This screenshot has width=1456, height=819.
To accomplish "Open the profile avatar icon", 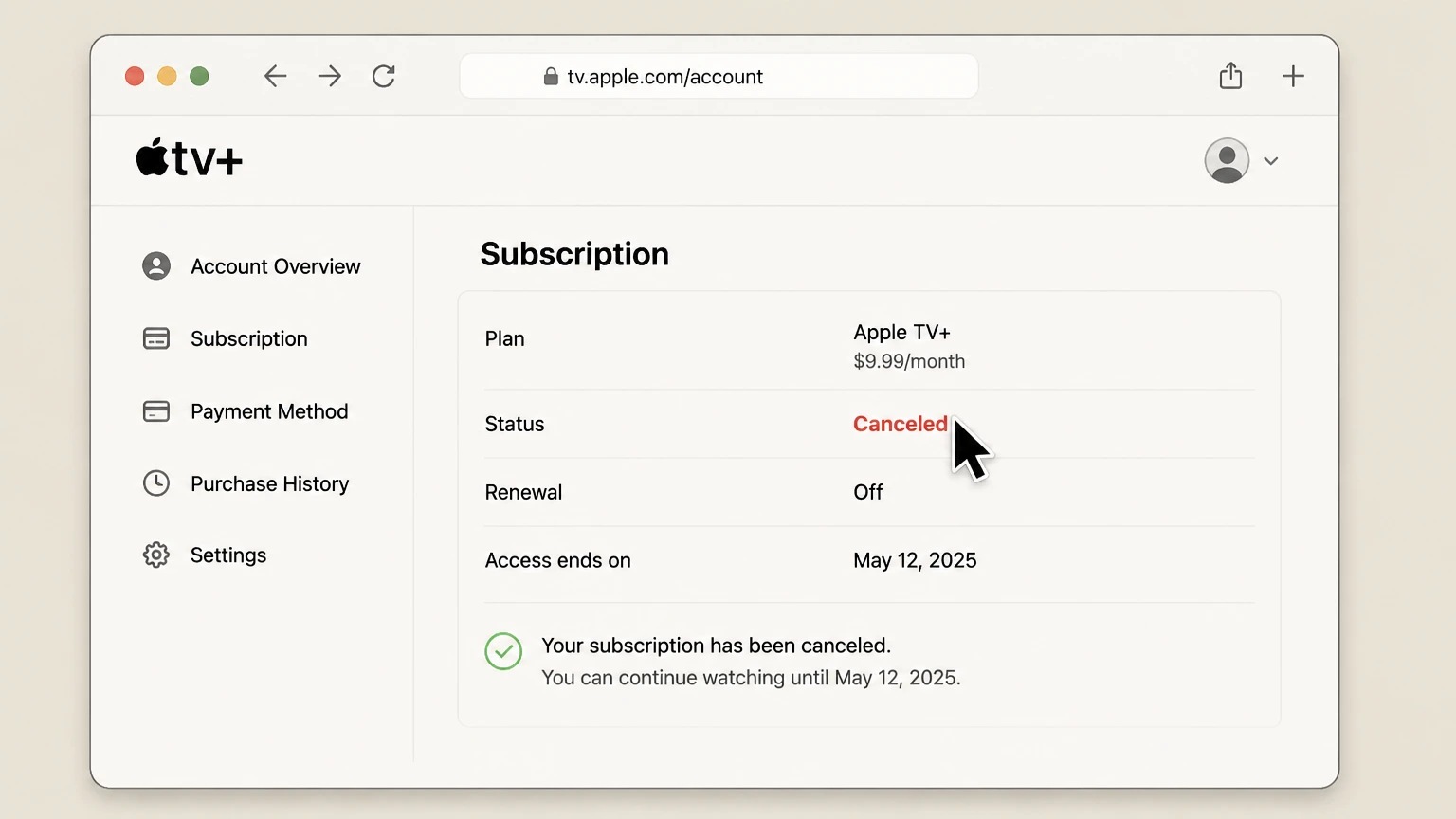I will click(x=1227, y=160).
